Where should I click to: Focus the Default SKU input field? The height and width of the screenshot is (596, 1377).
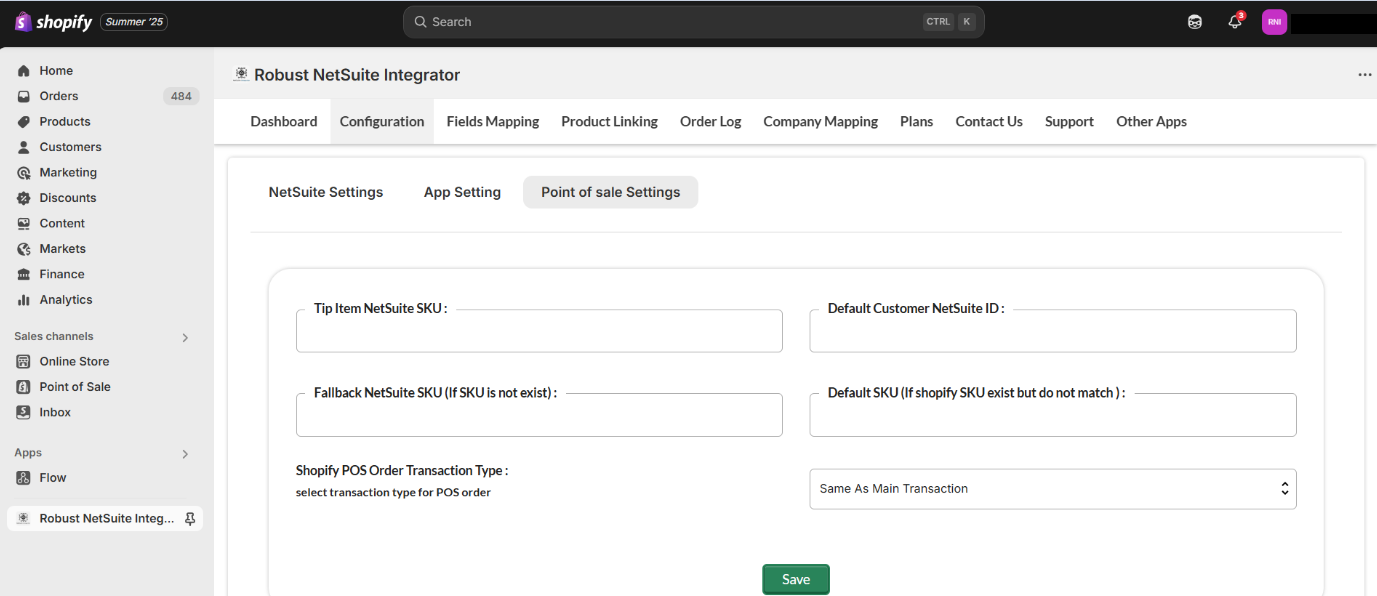pyautogui.click(x=1053, y=415)
